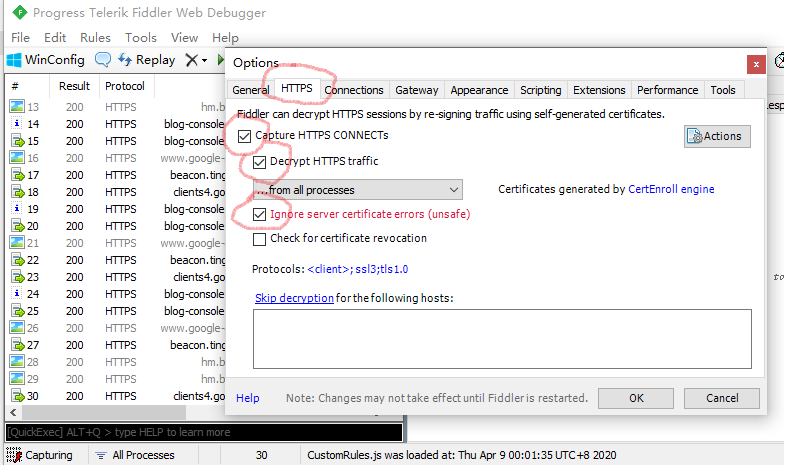The width and height of the screenshot is (801, 465).
Task: Click the Help link in Options
Action: pos(248,398)
